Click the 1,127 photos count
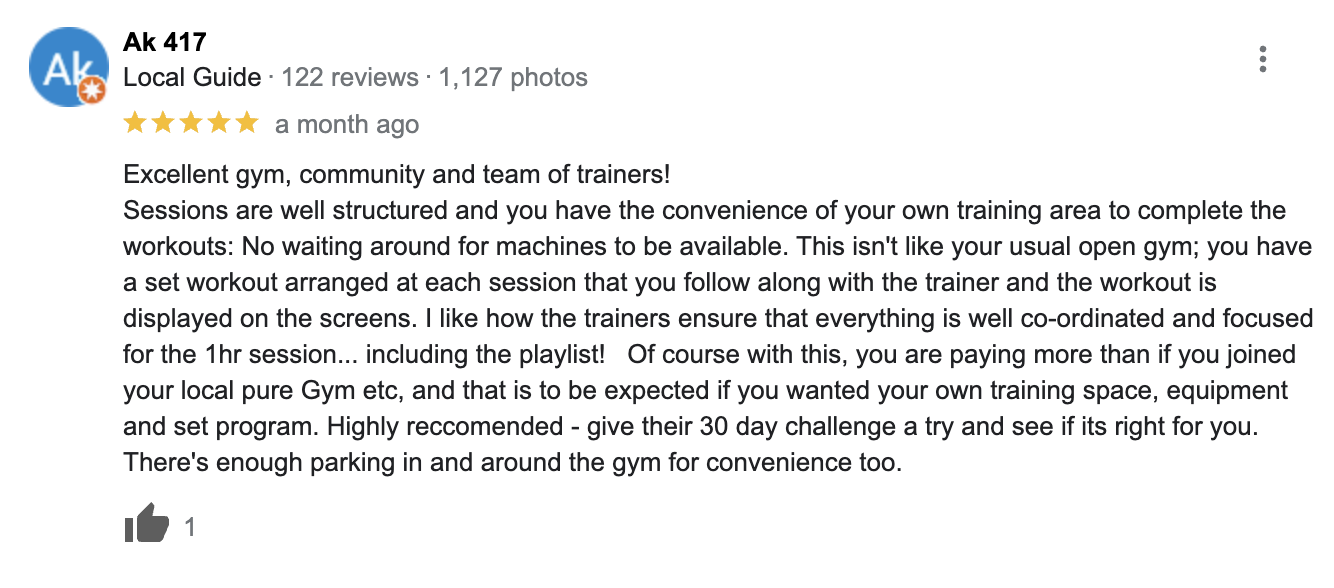Image resolution: width=1334 pixels, height=588 pixels. tap(513, 78)
